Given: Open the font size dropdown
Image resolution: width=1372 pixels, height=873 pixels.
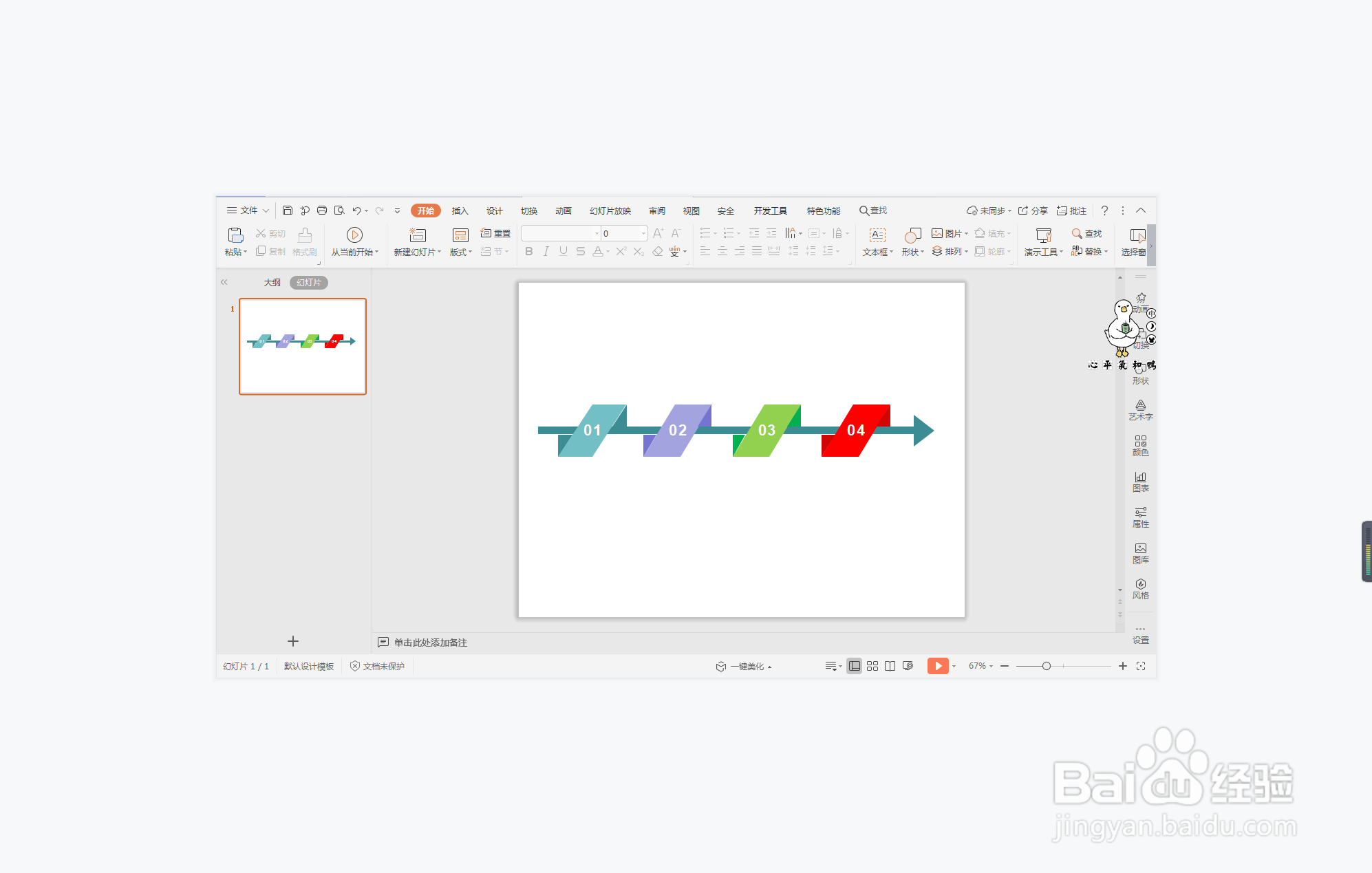Looking at the screenshot, I should point(643,233).
